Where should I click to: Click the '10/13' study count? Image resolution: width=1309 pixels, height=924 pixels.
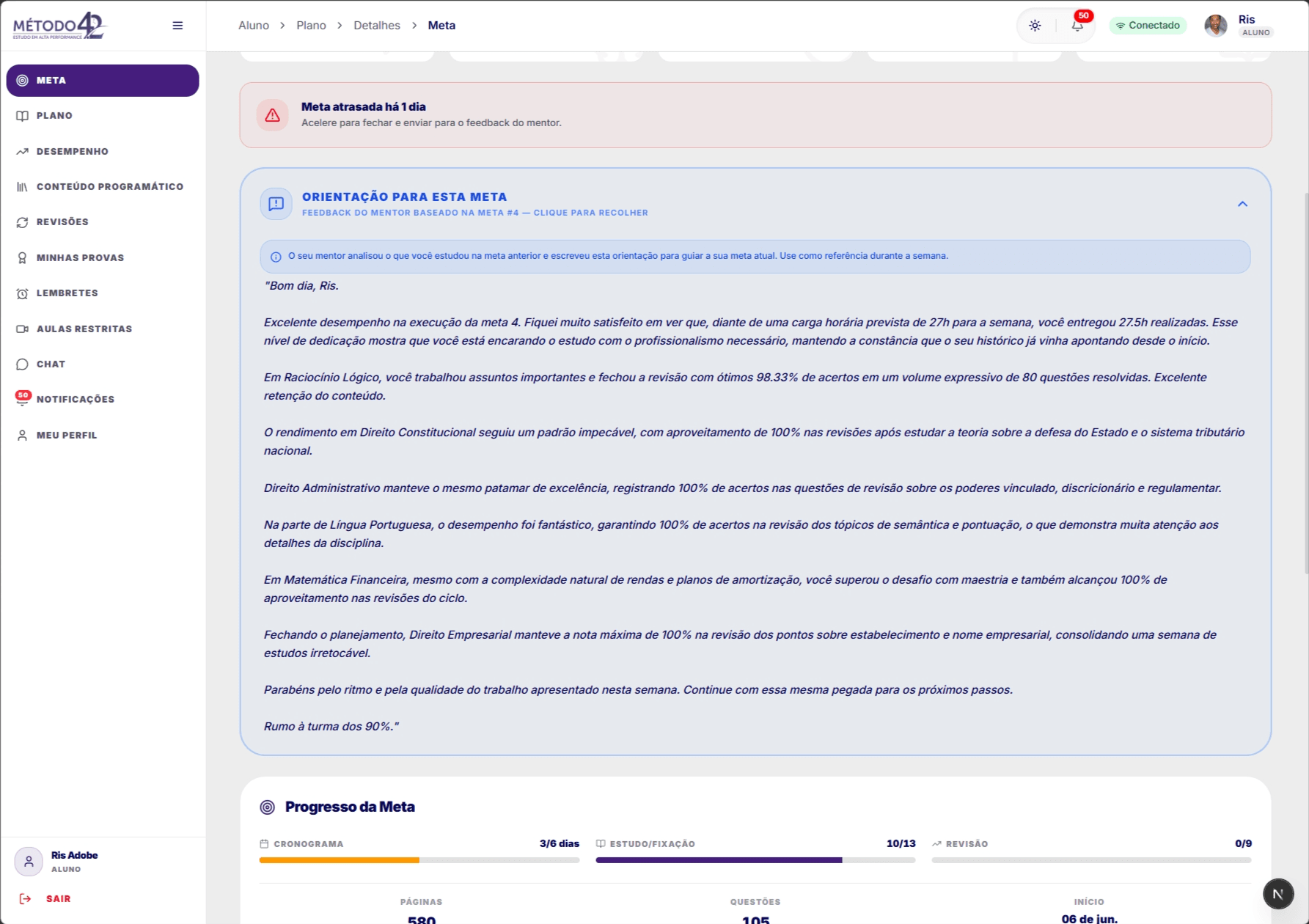(901, 844)
